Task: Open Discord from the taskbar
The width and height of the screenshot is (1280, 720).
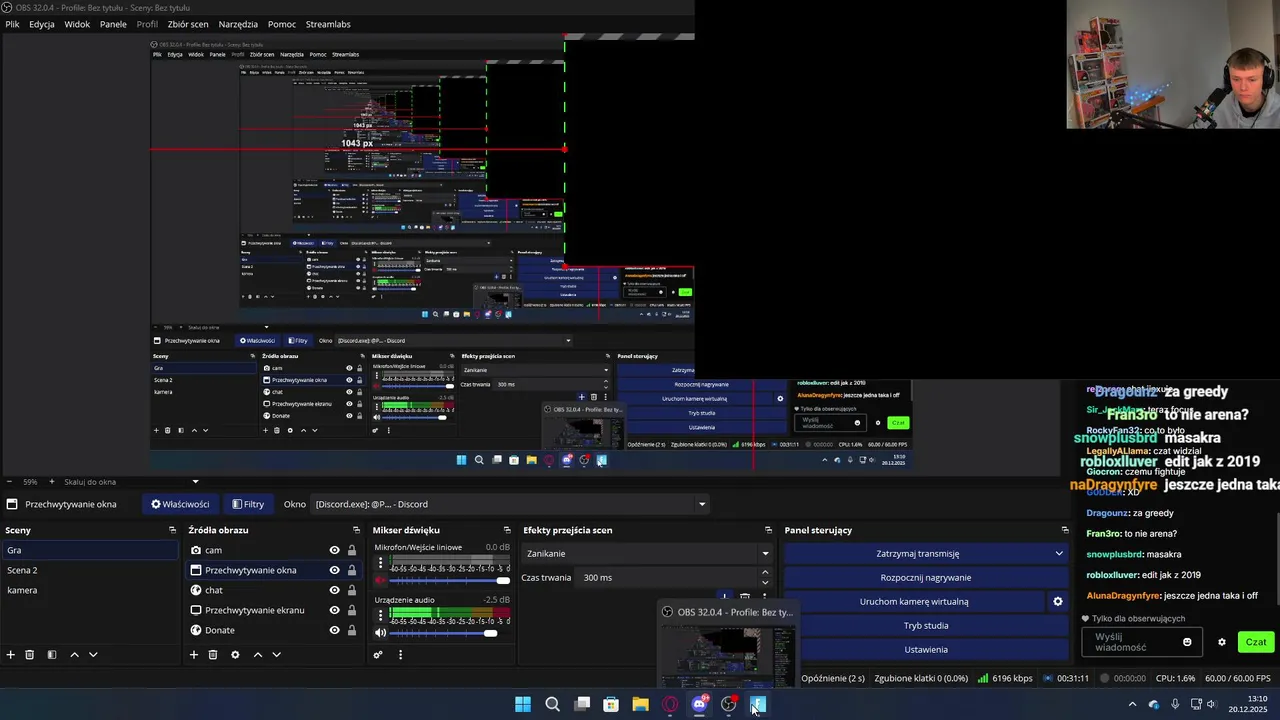Action: (x=699, y=704)
